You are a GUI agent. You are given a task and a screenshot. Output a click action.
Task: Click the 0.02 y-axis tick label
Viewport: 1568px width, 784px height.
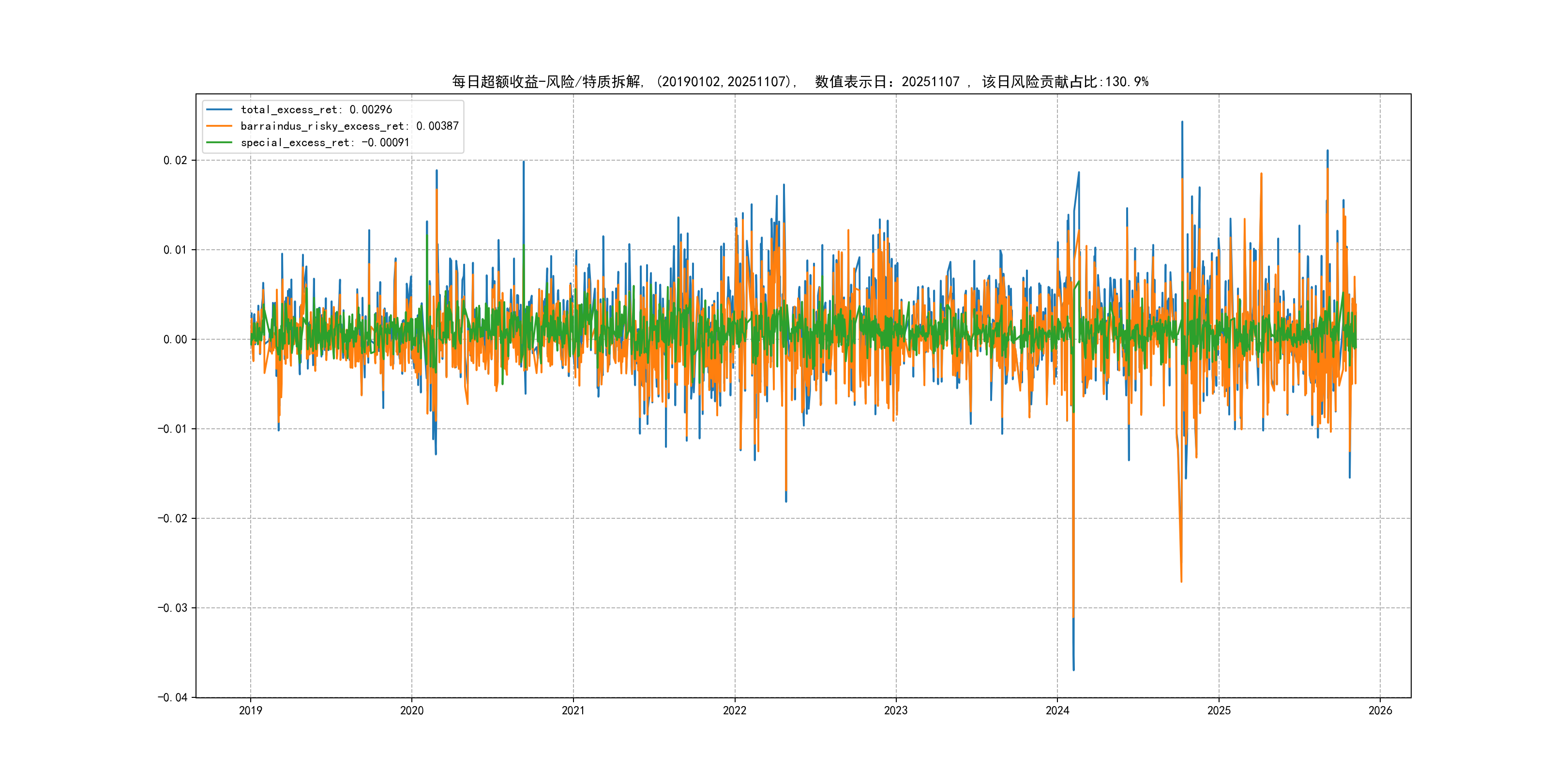pos(175,161)
